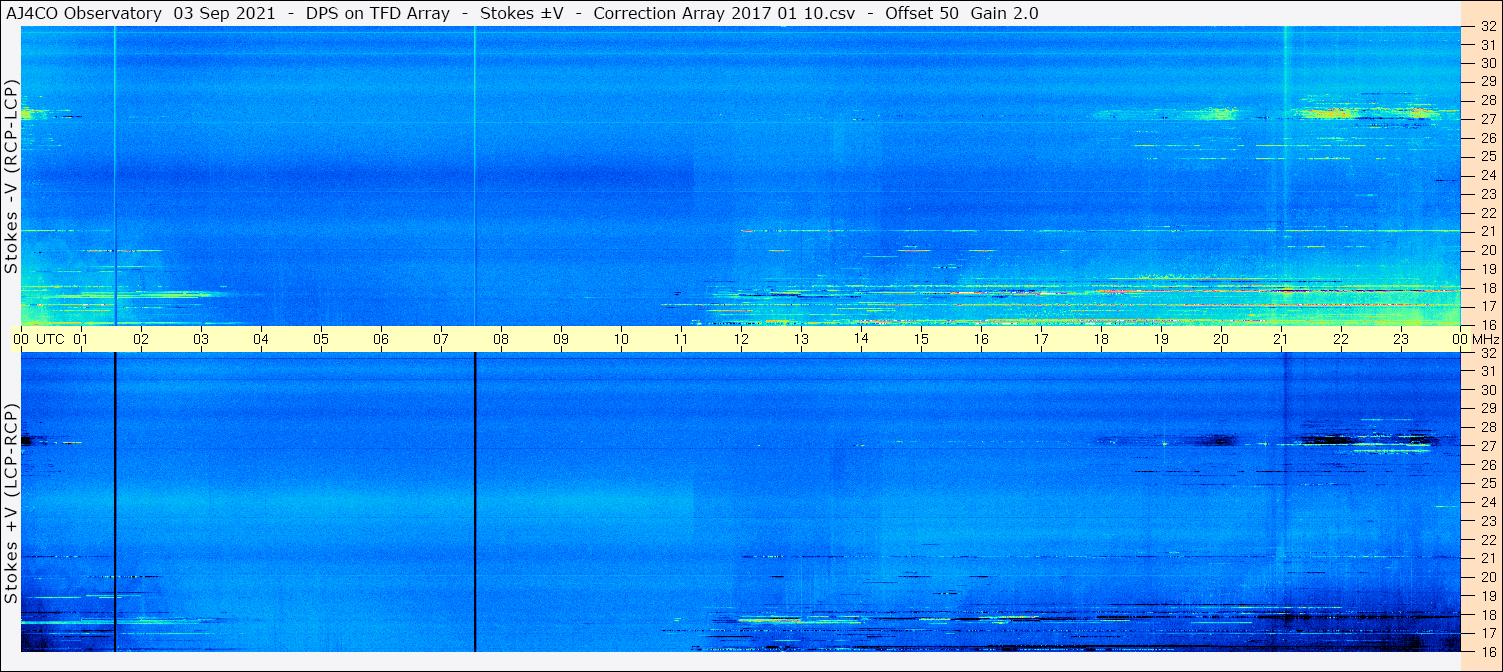Click the 'UTC' label on time axis

(50, 339)
